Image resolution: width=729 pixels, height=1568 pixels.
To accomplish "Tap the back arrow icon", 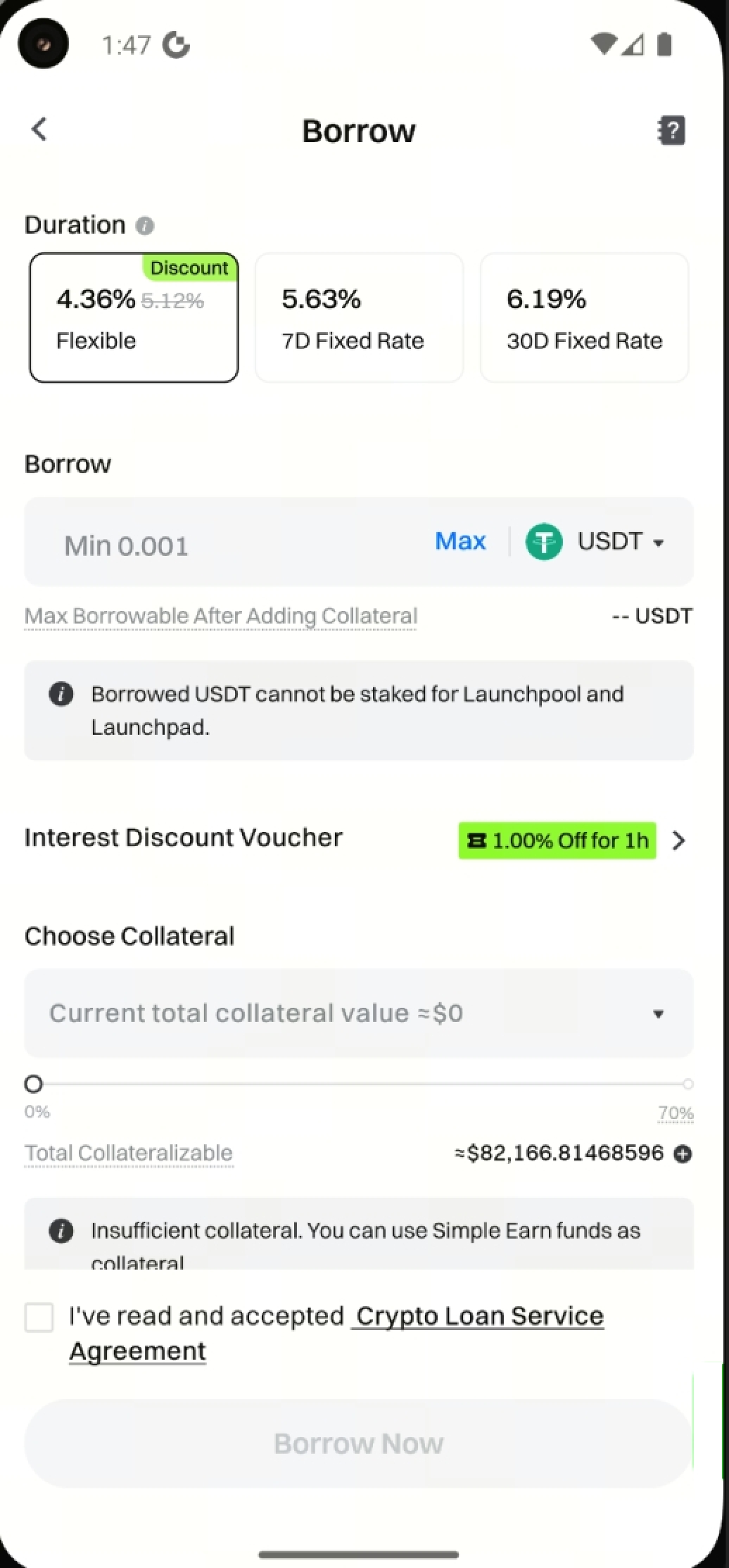I will point(39,129).
